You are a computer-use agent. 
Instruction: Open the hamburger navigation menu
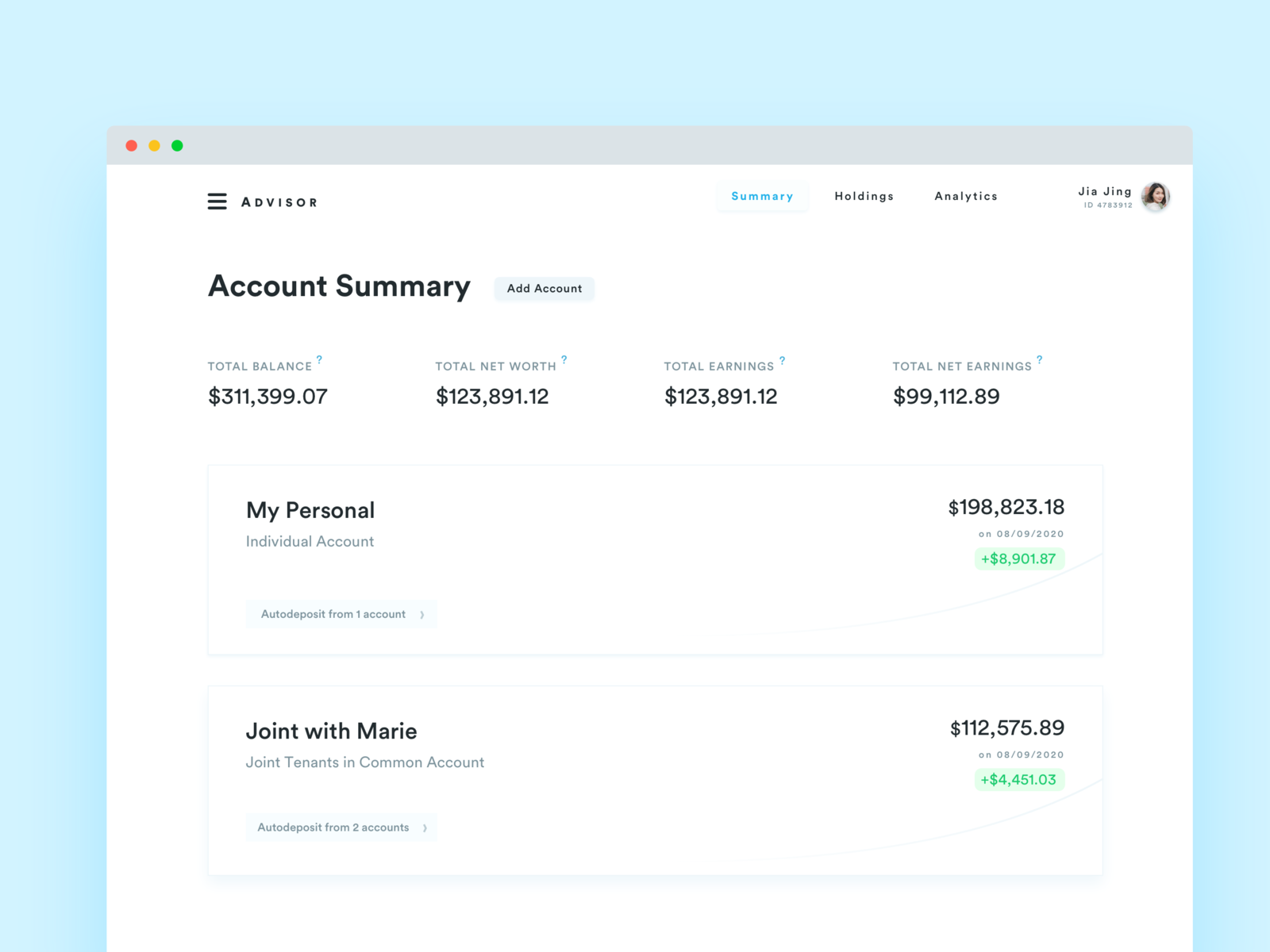pyautogui.click(x=217, y=202)
